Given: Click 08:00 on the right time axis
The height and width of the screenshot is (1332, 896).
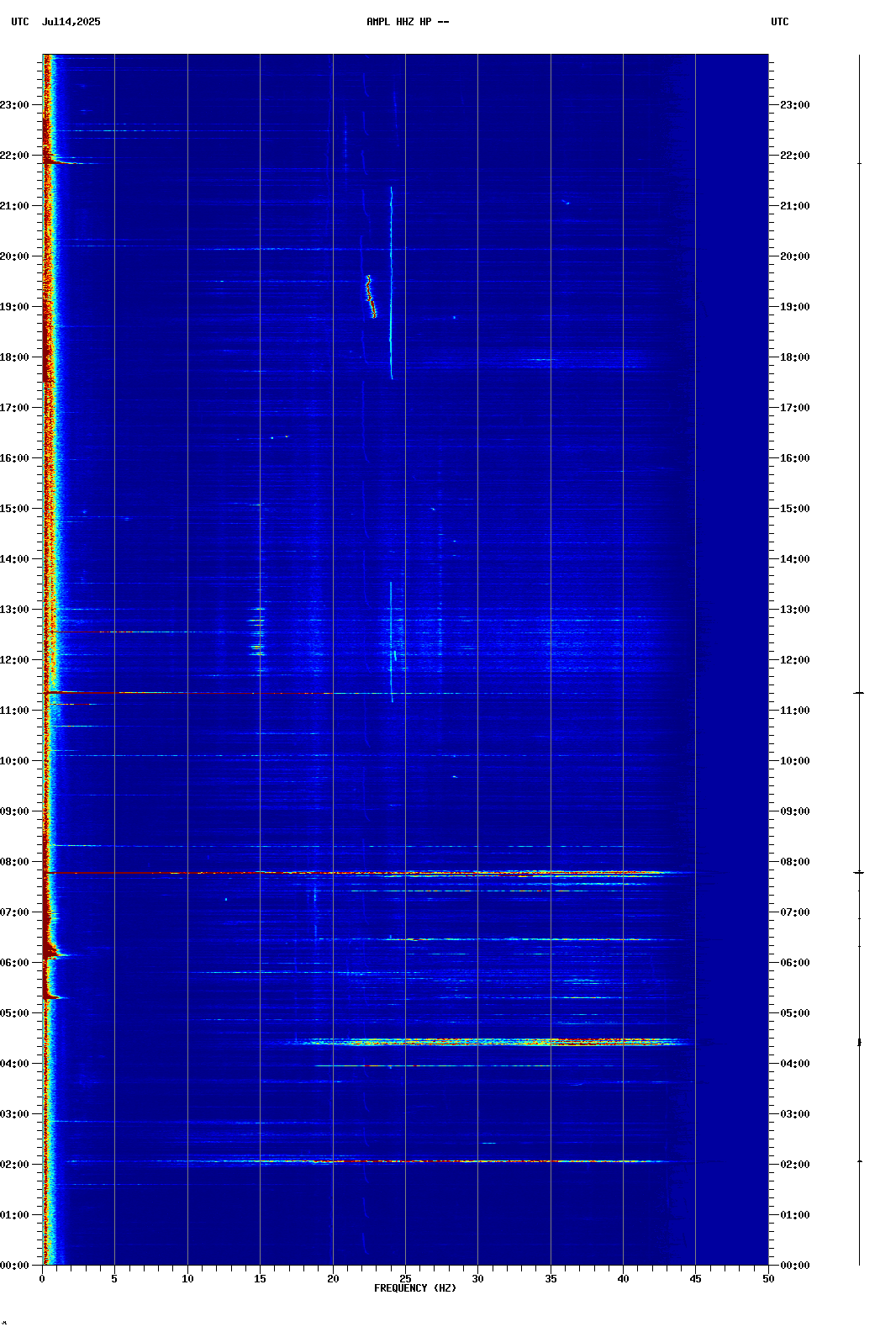Looking at the screenshot, I should click(x=795, y=862).
